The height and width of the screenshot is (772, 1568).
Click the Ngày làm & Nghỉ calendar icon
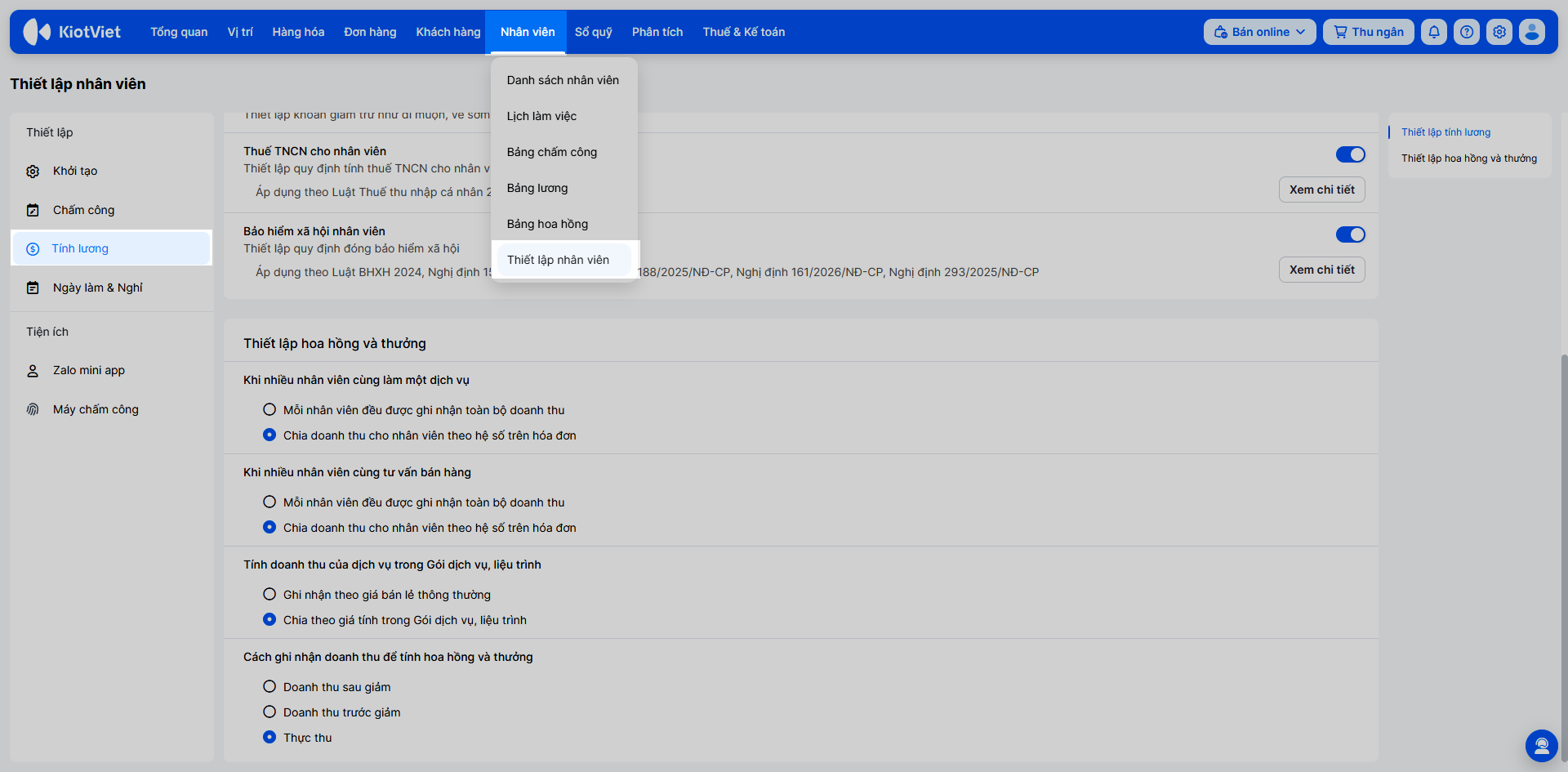[33, 288]
